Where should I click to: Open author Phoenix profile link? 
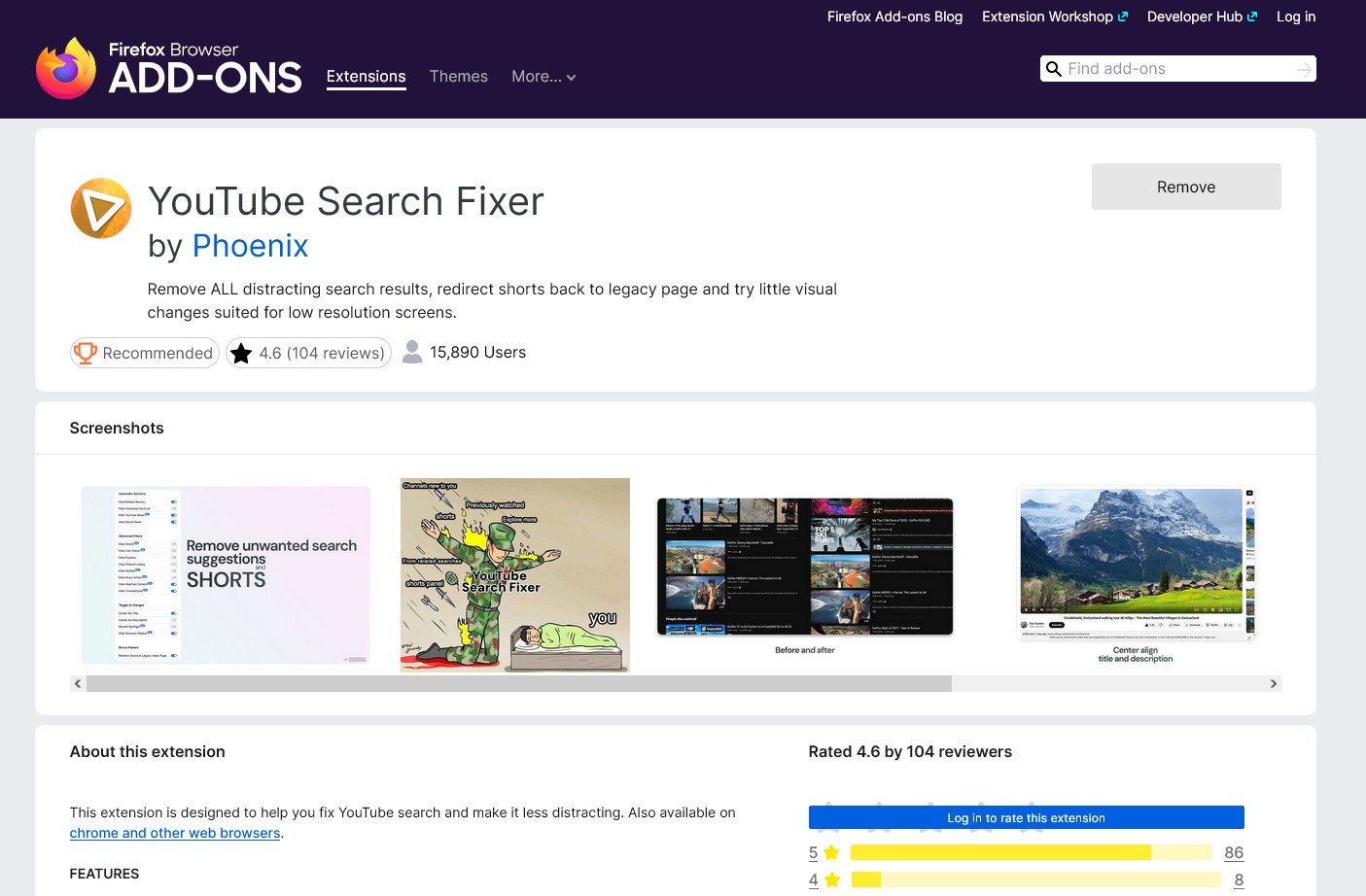250,246
